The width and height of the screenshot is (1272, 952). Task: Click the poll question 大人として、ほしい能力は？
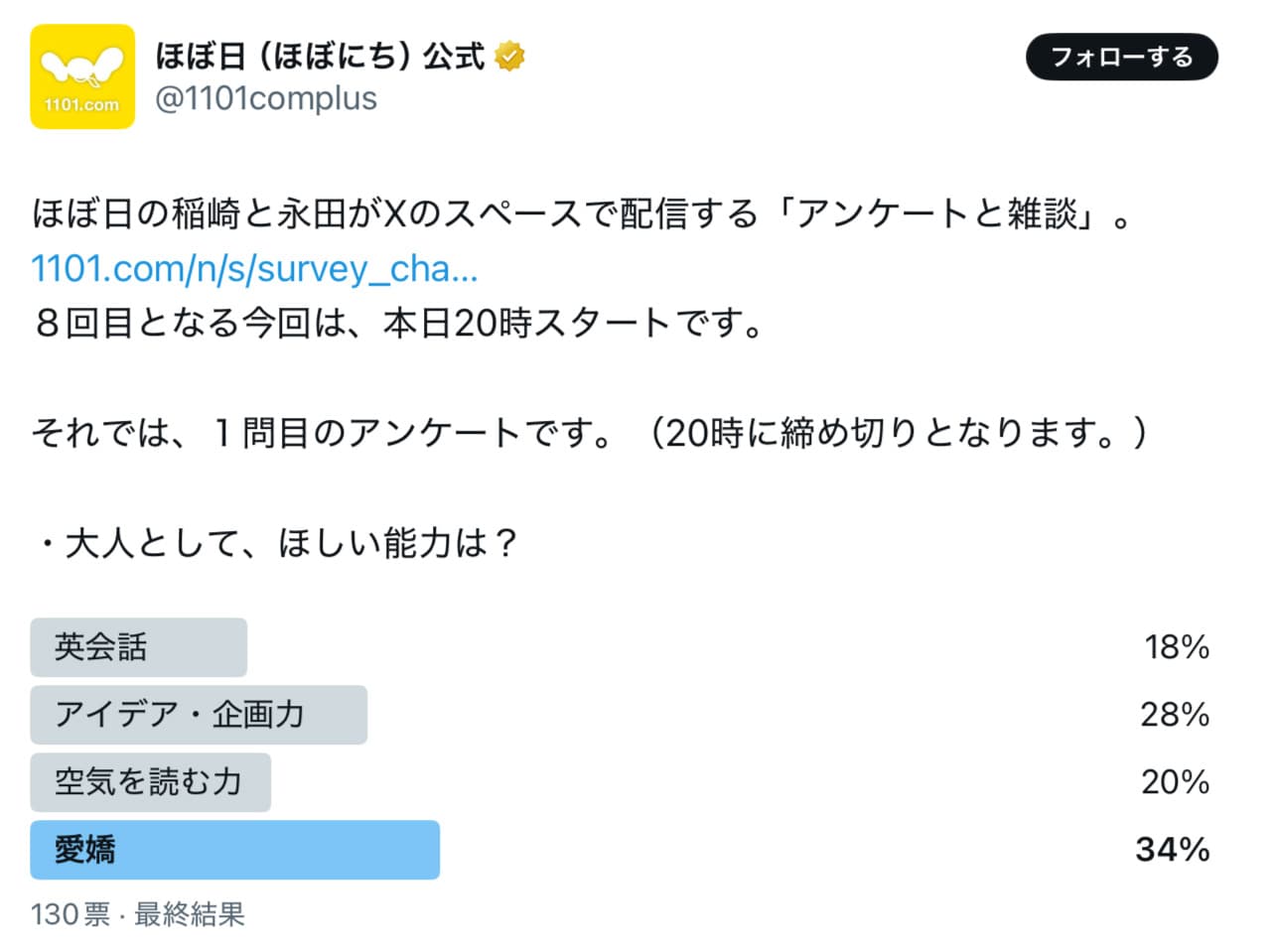[x=278, y=543]
